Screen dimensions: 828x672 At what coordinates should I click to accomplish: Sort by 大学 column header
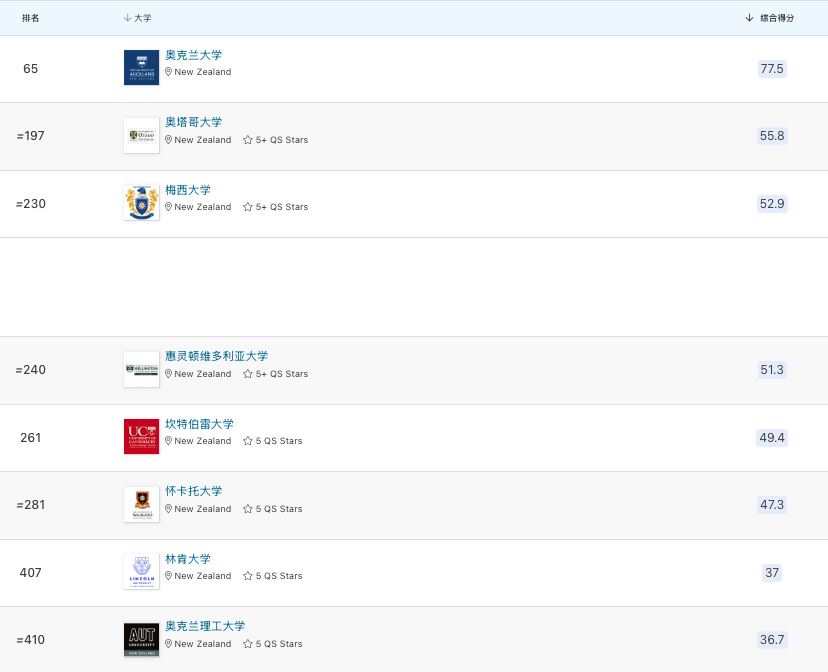coord(138,18)
